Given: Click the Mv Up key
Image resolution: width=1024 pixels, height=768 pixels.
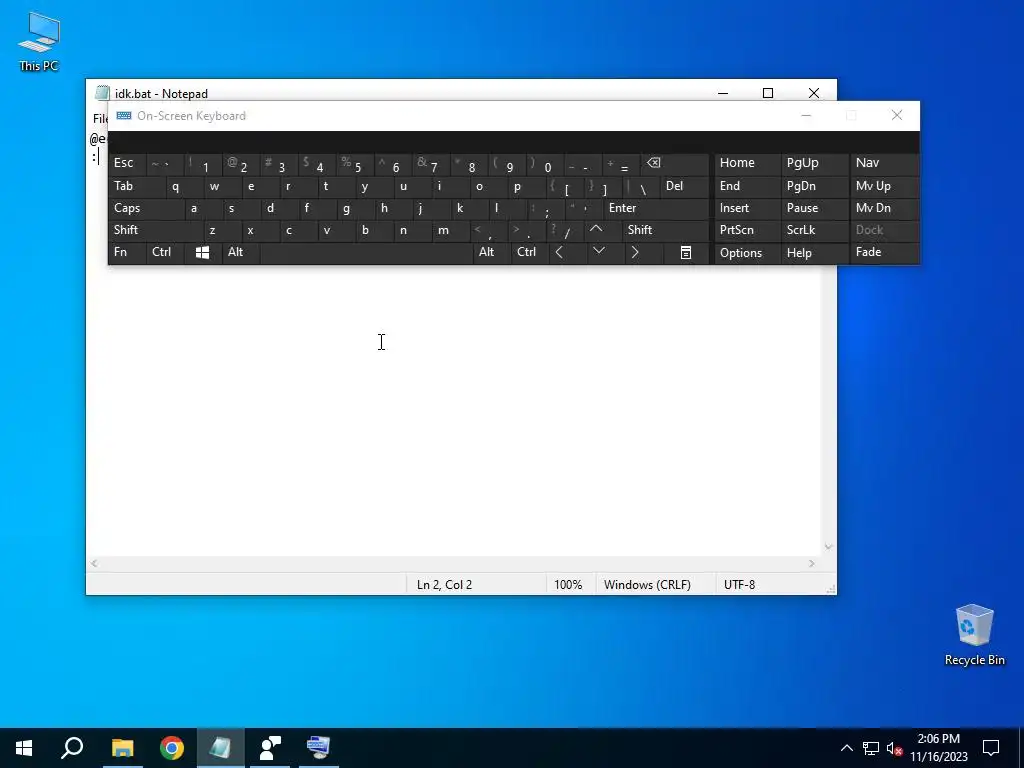Looking at the screenshot, I should 884,186.
